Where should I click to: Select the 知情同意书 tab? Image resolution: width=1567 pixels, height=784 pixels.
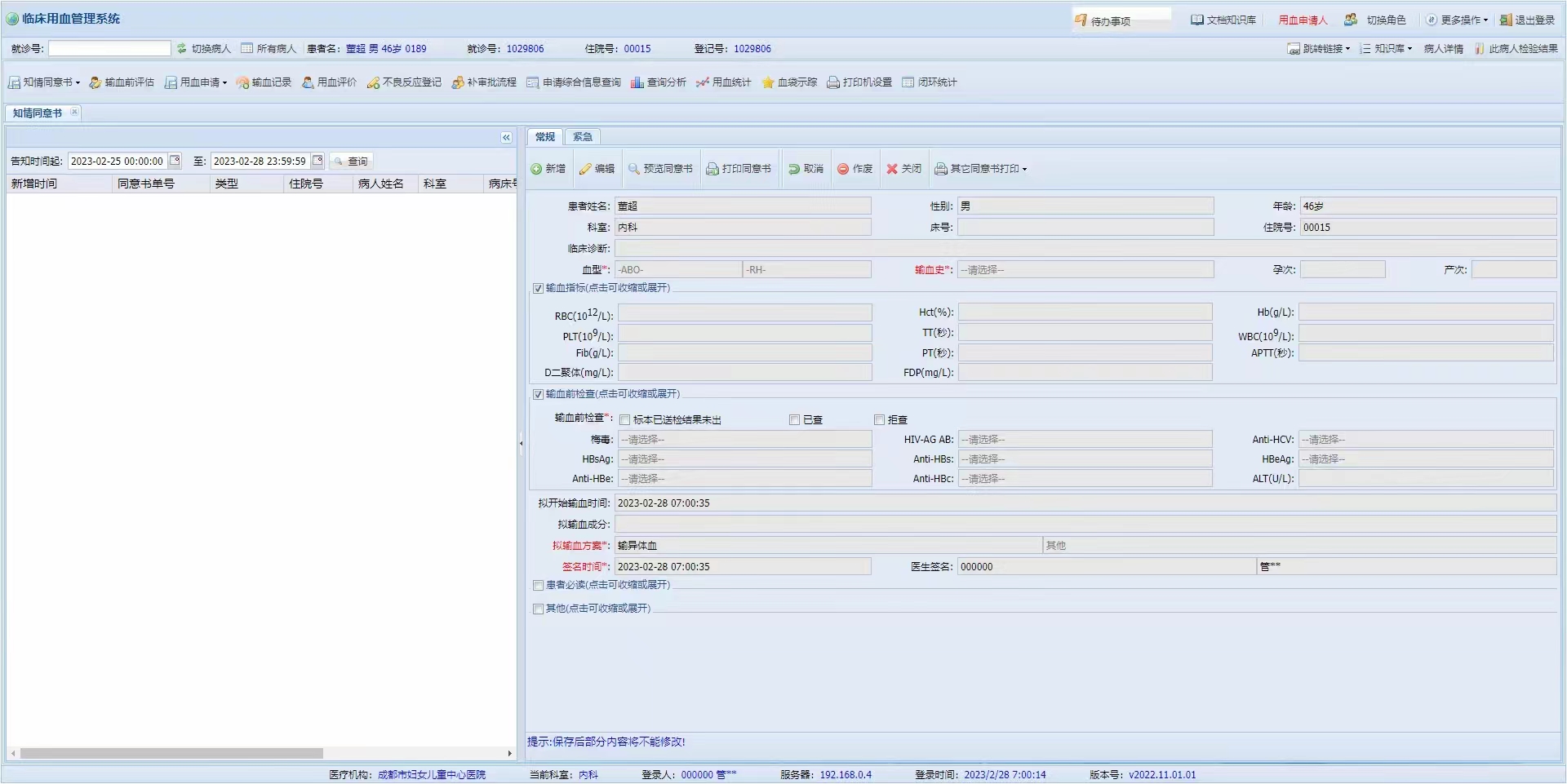(x=38, y=113)
